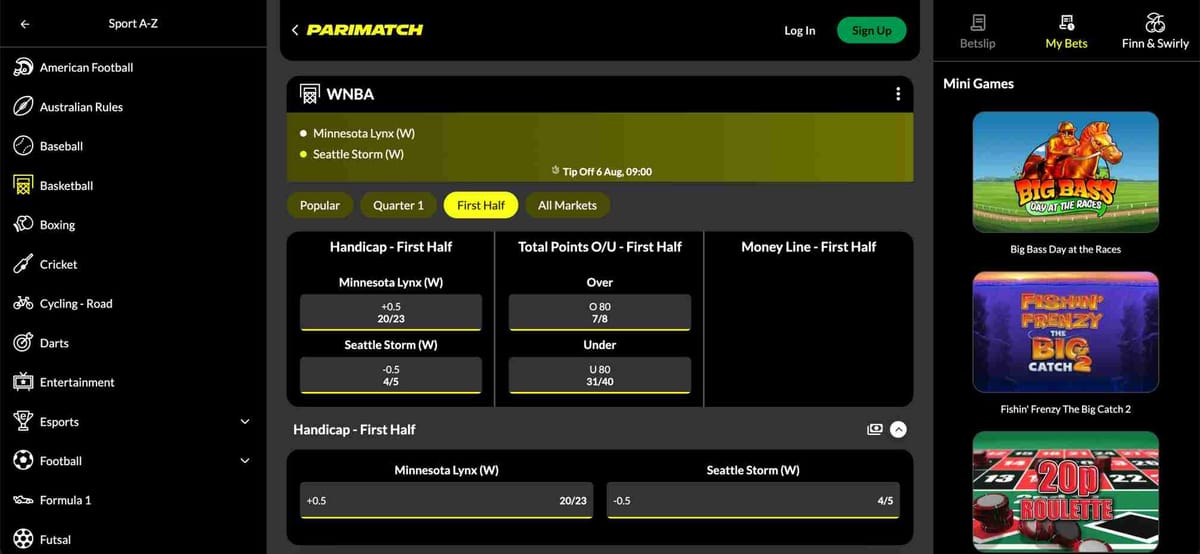Open Big Bass Day at the Races game
Viewport: 1200px width, 554px height.
(x=1065, y=173)
